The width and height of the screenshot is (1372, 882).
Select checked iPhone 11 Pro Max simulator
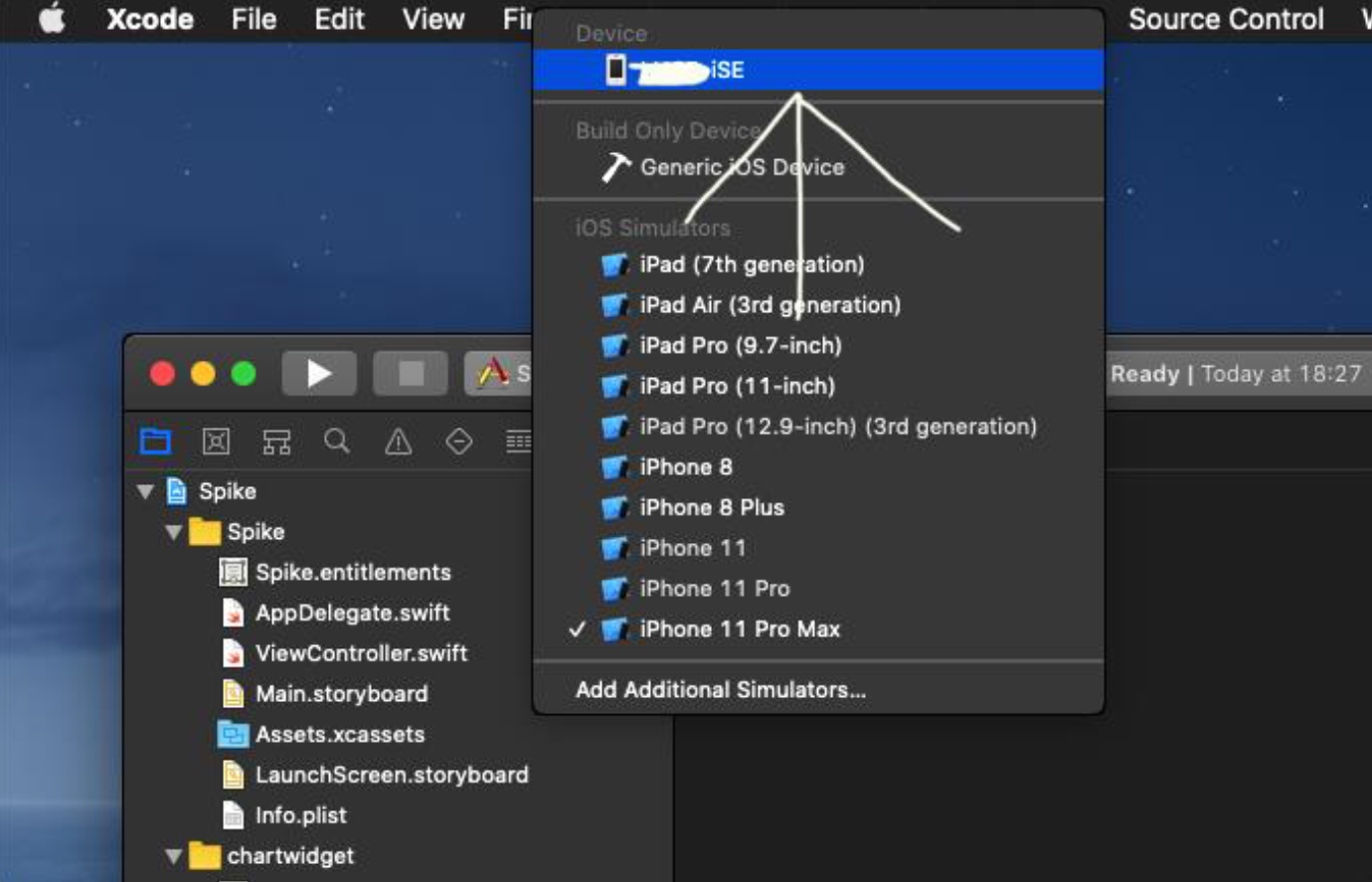[818, 629]
